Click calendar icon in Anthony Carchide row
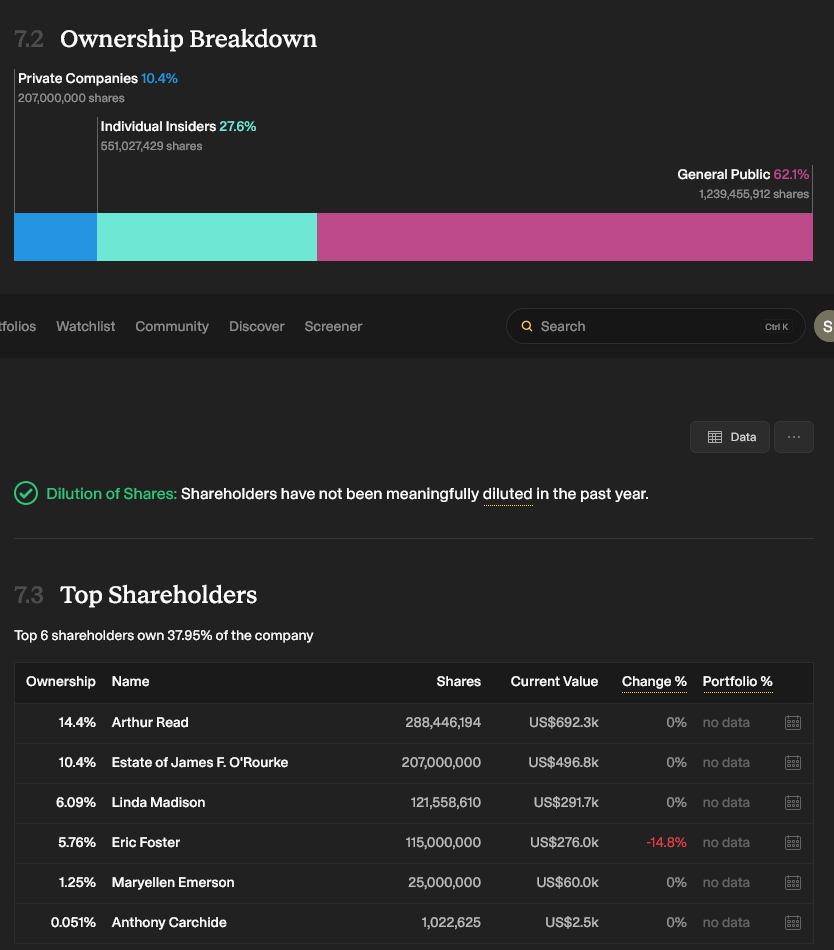834x950 pixels. point(793,923)
